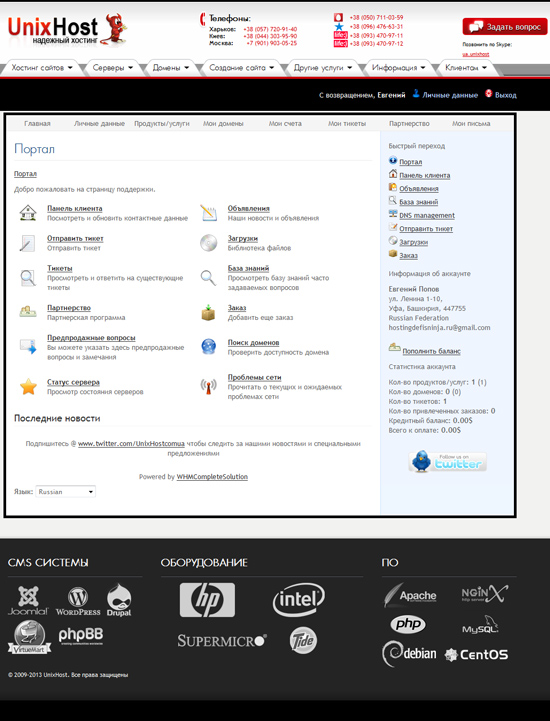Click the disc icon beside Загрузки

(x=208, y=243)
